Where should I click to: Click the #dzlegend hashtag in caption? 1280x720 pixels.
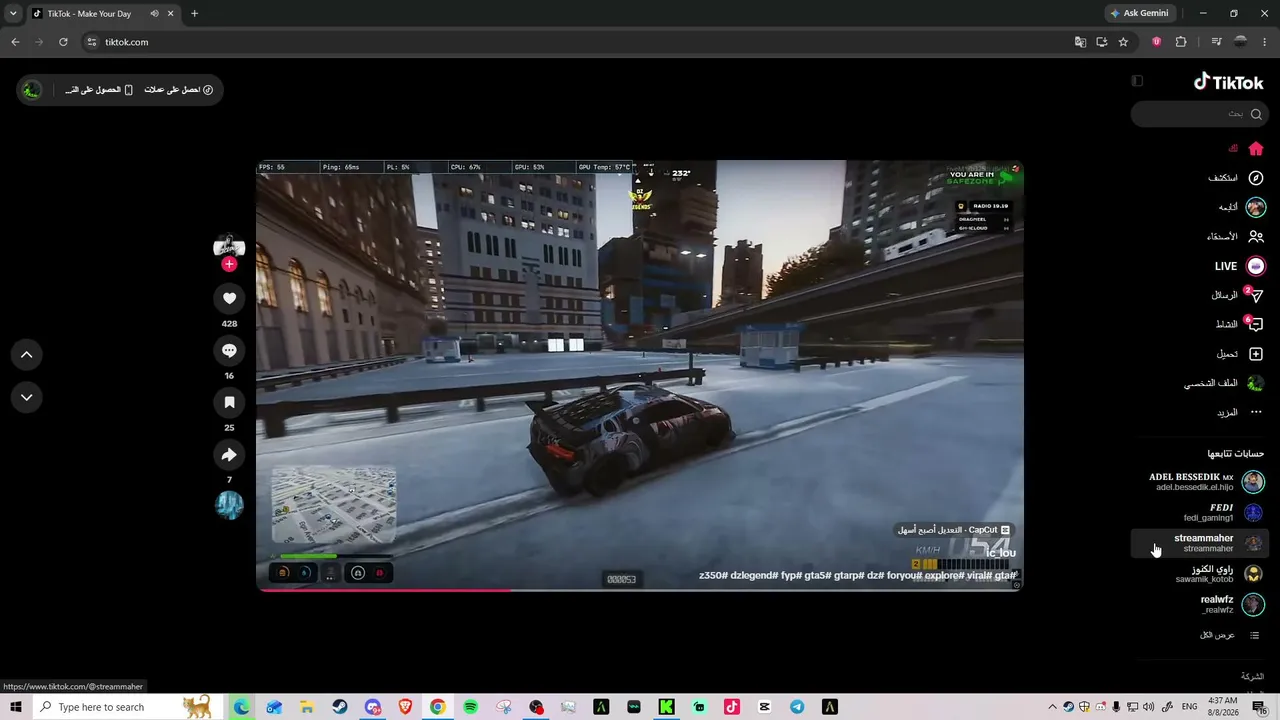[756, 576]
